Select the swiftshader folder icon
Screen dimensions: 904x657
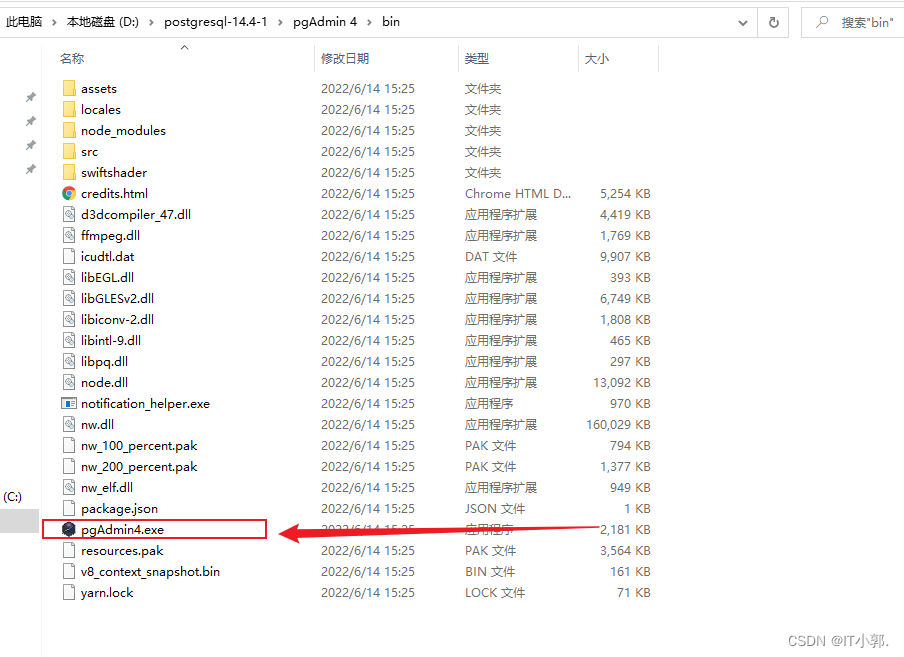[69, 172]
